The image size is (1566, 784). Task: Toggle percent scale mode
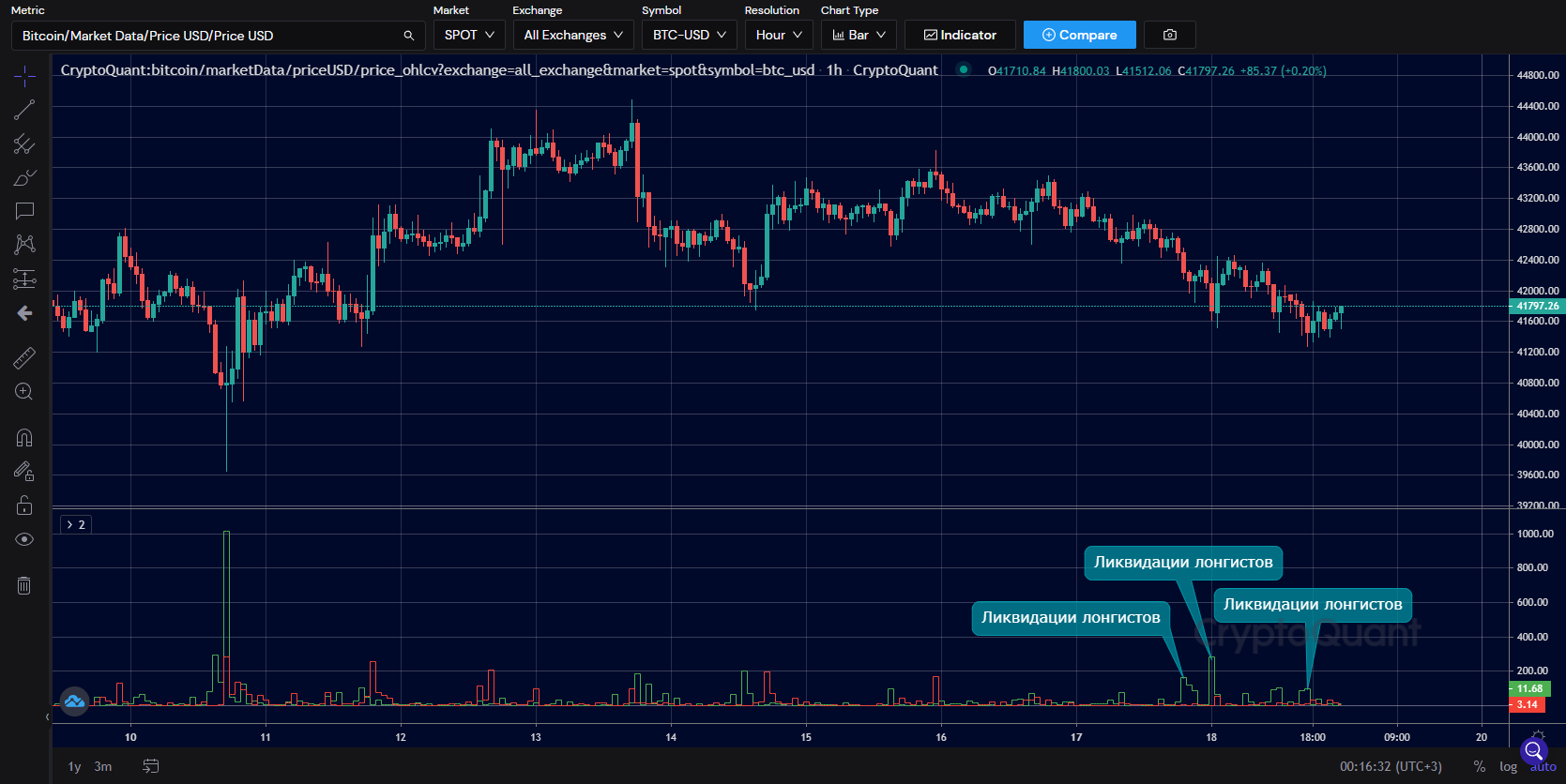point(1480,766)
